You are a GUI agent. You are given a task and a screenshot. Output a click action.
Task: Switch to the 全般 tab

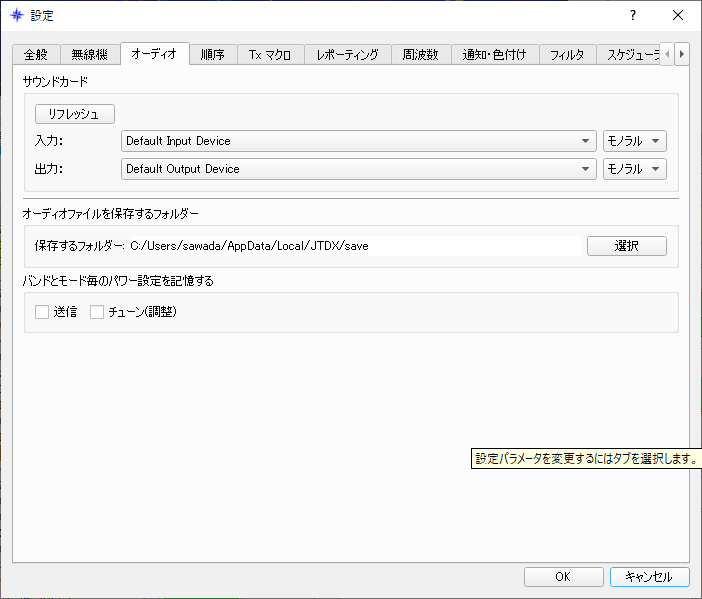[x=36, y=55]
